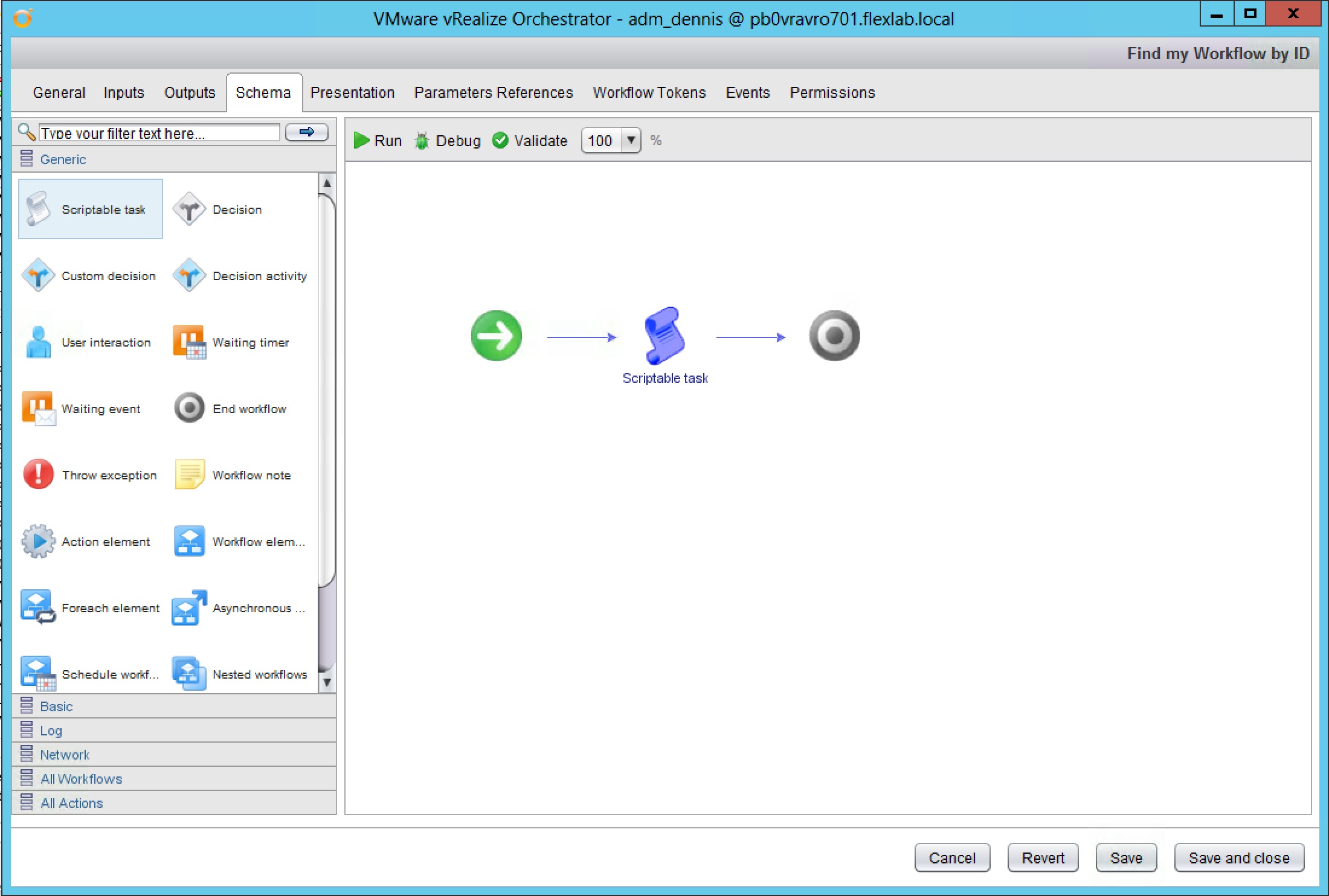Click the Cancel button

952,857
